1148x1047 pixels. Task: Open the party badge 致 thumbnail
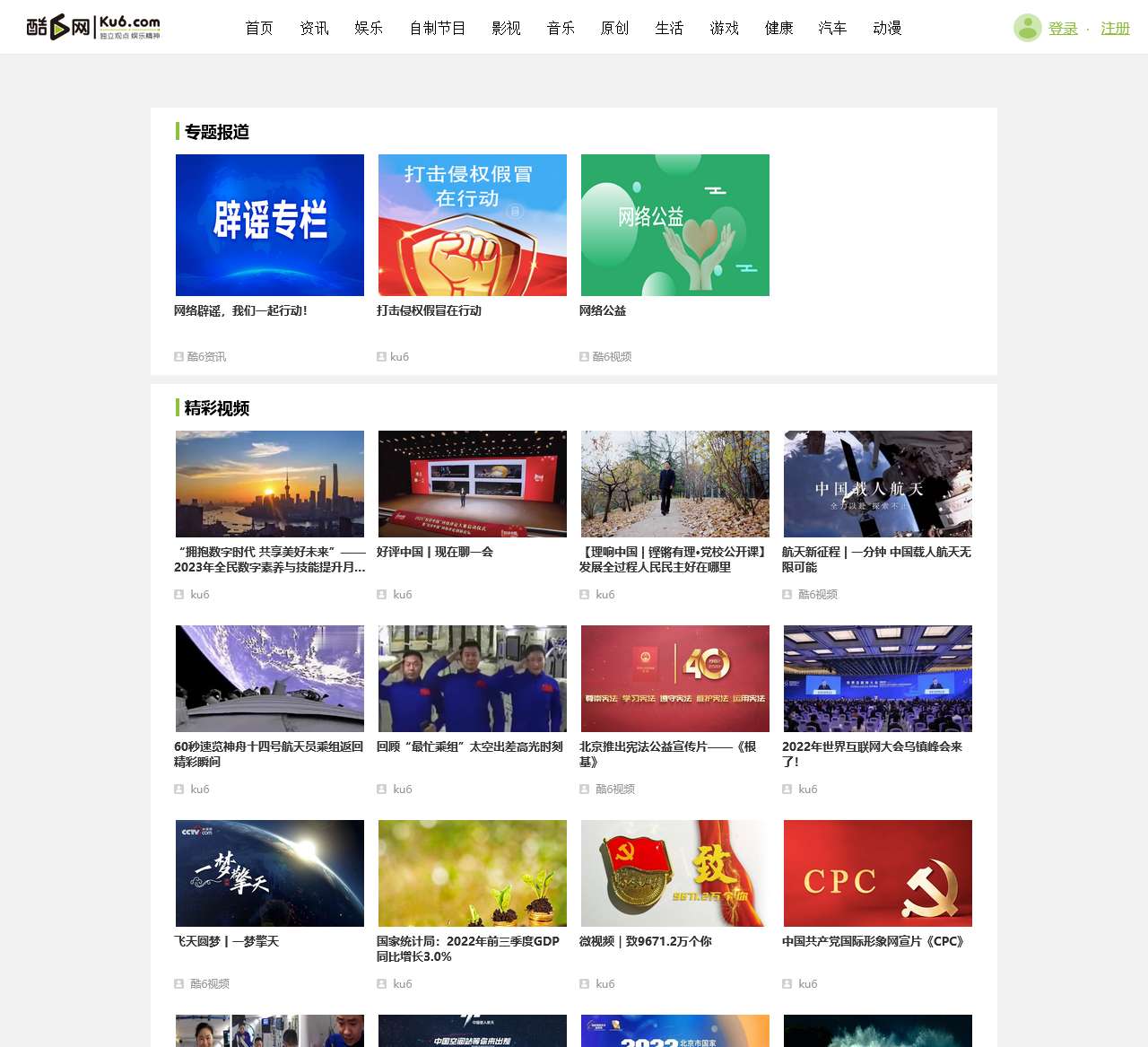[675, 873]
